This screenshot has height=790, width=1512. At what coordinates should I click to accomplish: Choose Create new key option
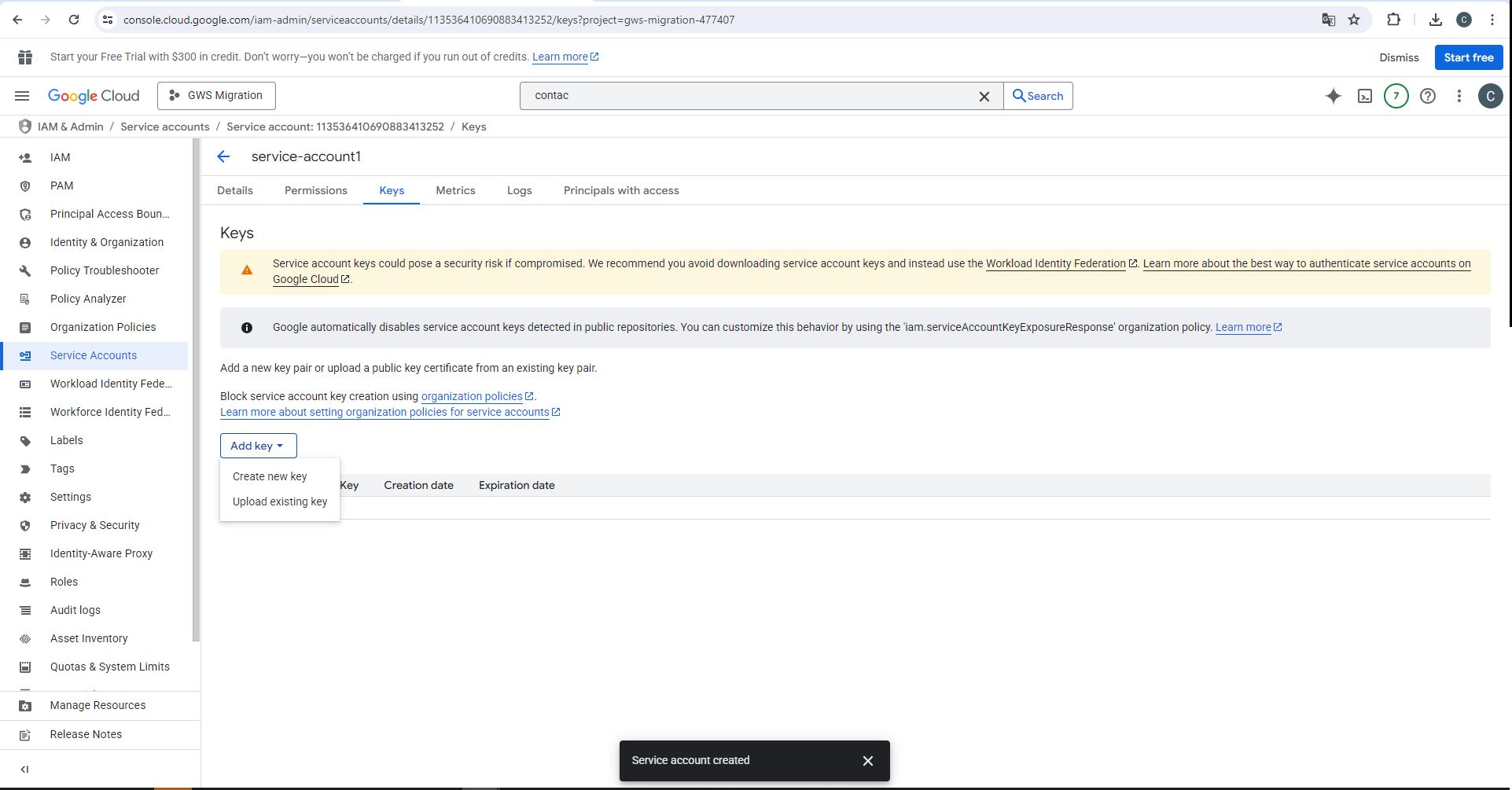270,476
